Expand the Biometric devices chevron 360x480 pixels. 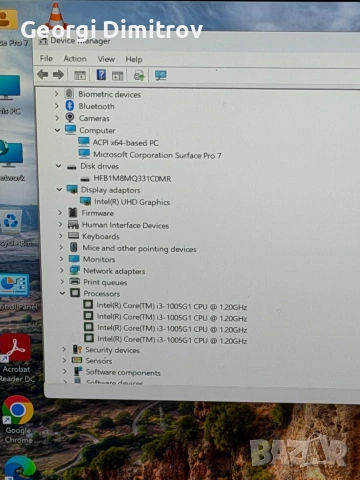(56, 94)
